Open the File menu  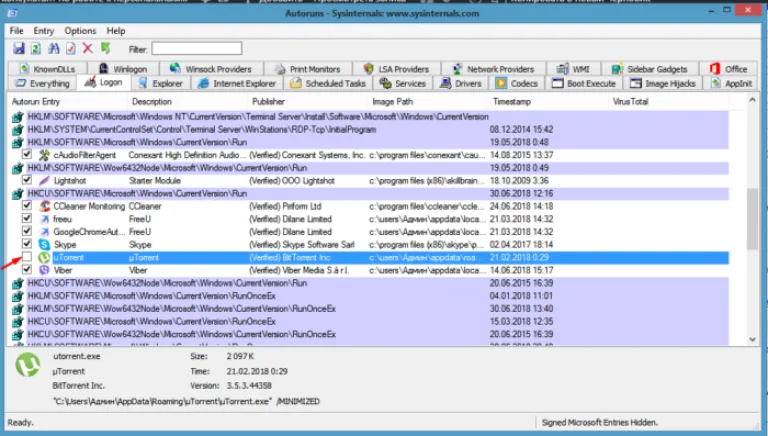pos(17,31)
